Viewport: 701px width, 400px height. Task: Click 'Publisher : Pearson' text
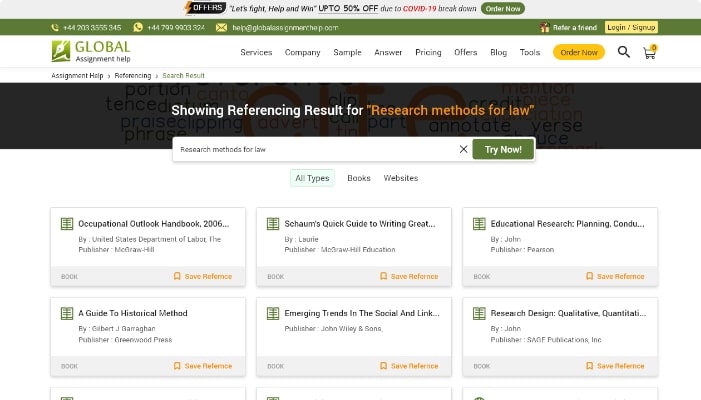click(522, 249)
